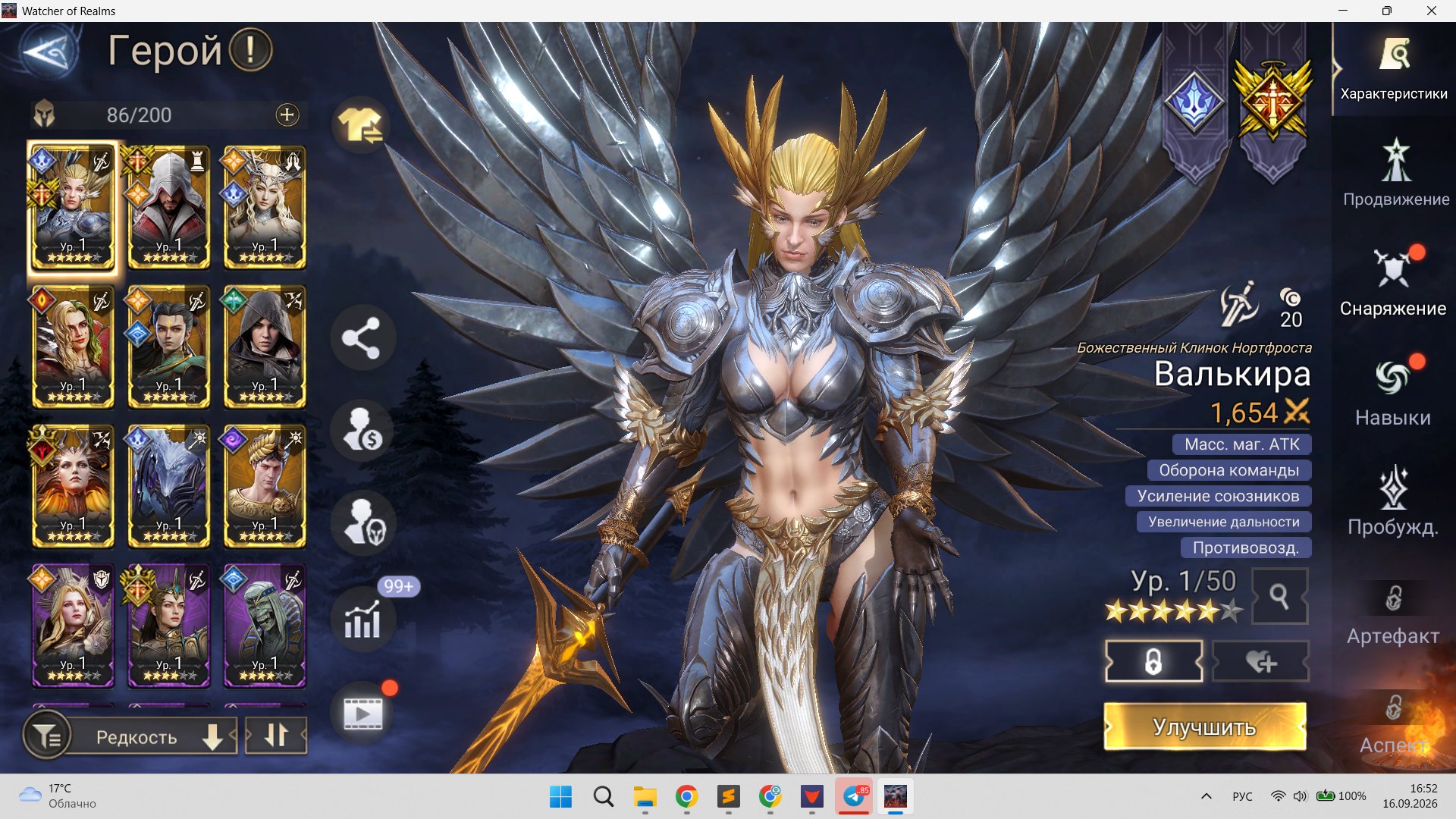Screen dimensions: 1456x819
Task: Toggle the hero lock button
Action: [x=1153, y=661]
